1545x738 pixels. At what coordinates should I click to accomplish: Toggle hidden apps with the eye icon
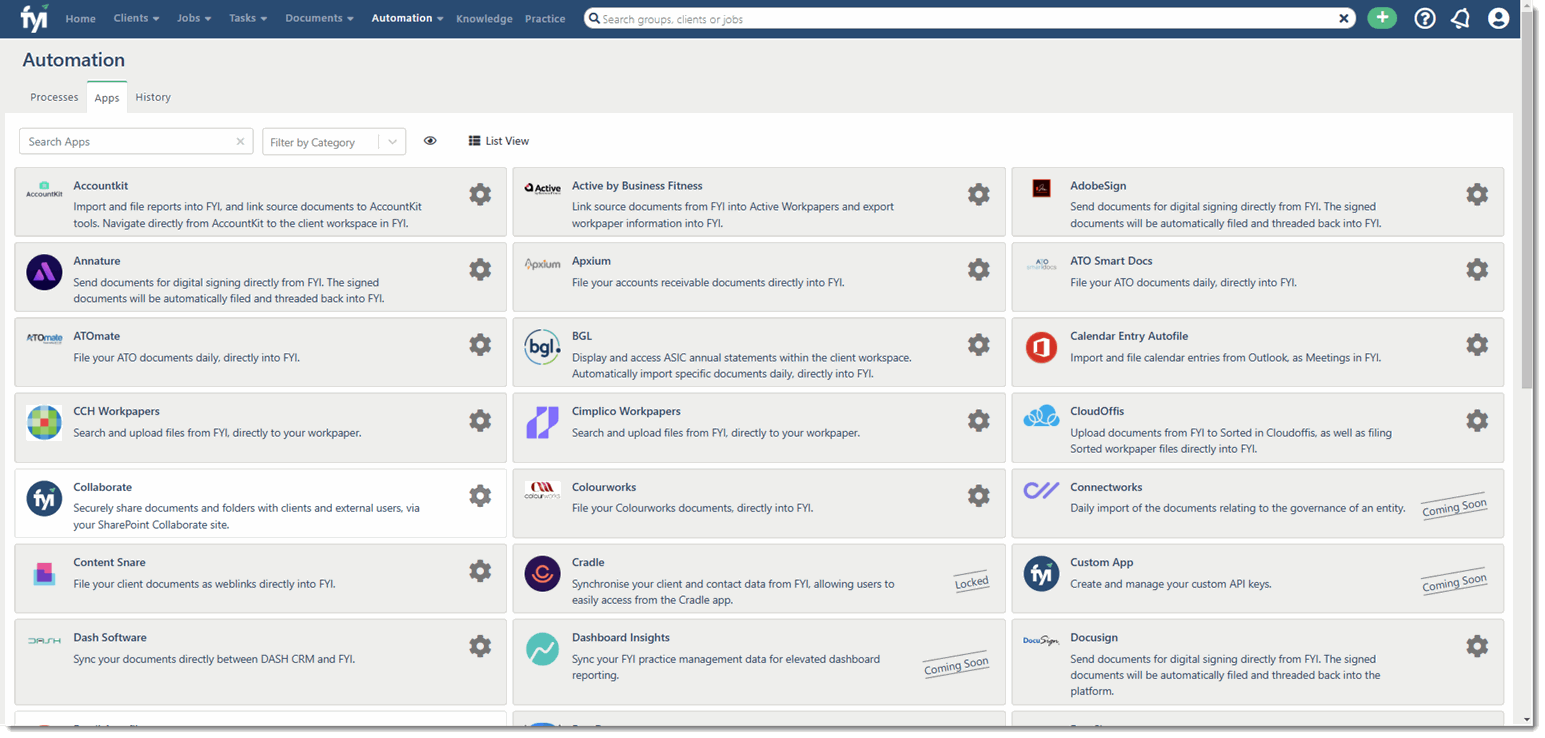(x=430, y=140)
